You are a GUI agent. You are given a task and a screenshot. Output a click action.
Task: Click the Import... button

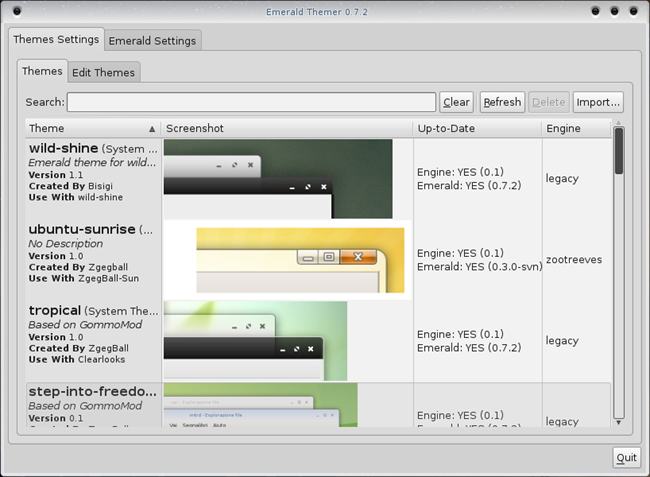[598, 102]
